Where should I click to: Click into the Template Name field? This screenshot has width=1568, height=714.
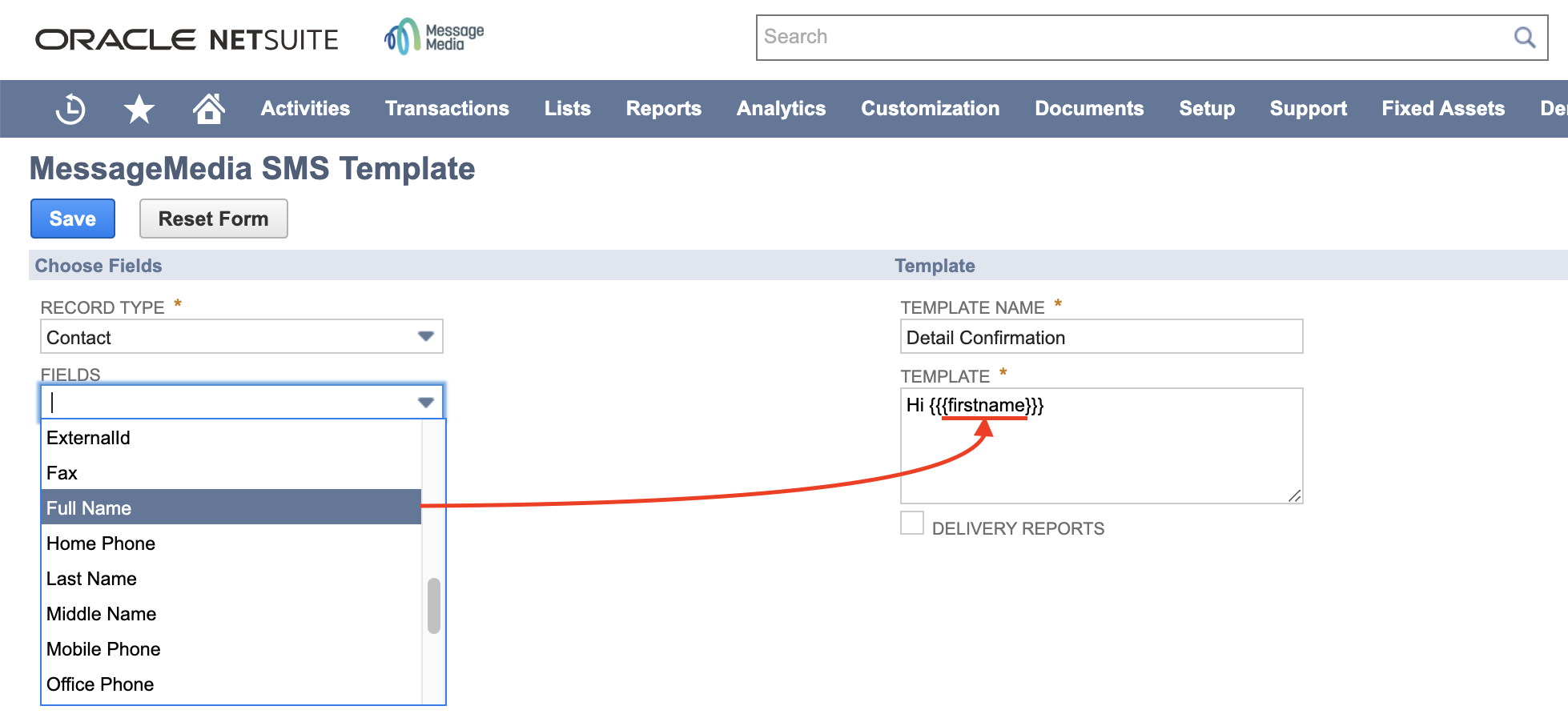coord(1101,337)
